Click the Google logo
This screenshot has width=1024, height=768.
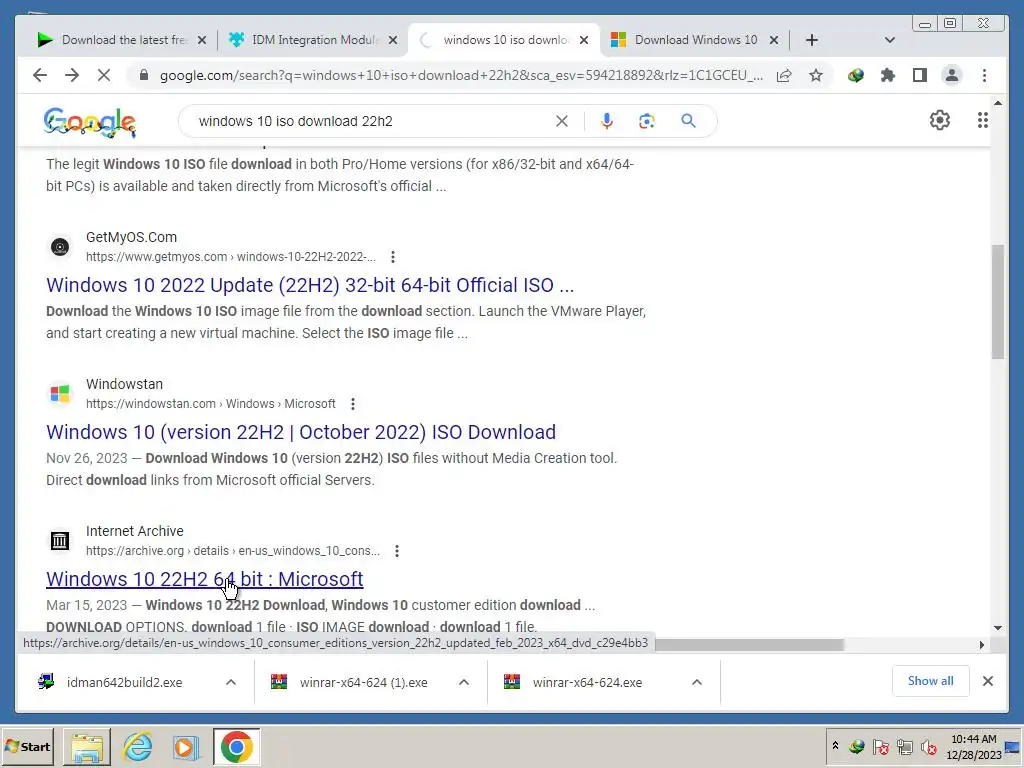89,122
